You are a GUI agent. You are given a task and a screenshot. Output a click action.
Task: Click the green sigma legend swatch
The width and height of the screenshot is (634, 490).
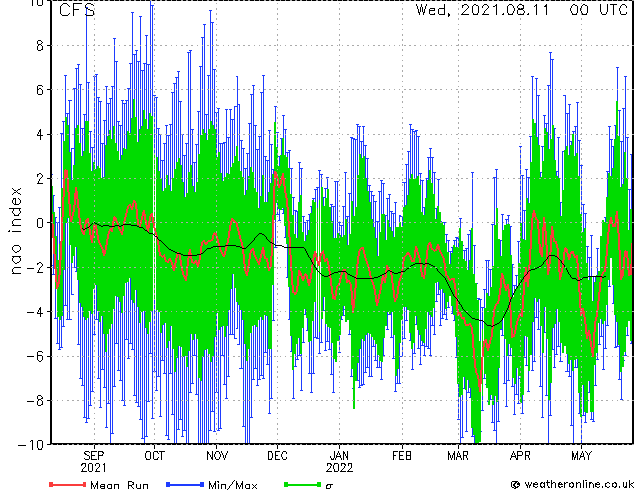tap(303, 484)
